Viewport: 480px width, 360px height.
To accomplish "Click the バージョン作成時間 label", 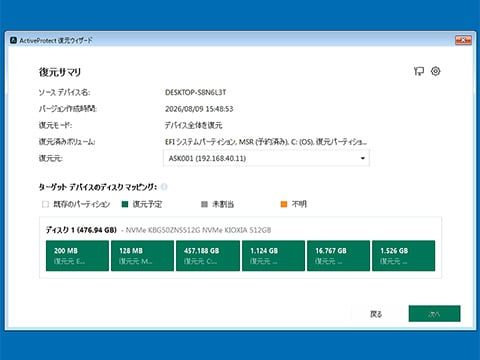I will click(x=68, y=109).
